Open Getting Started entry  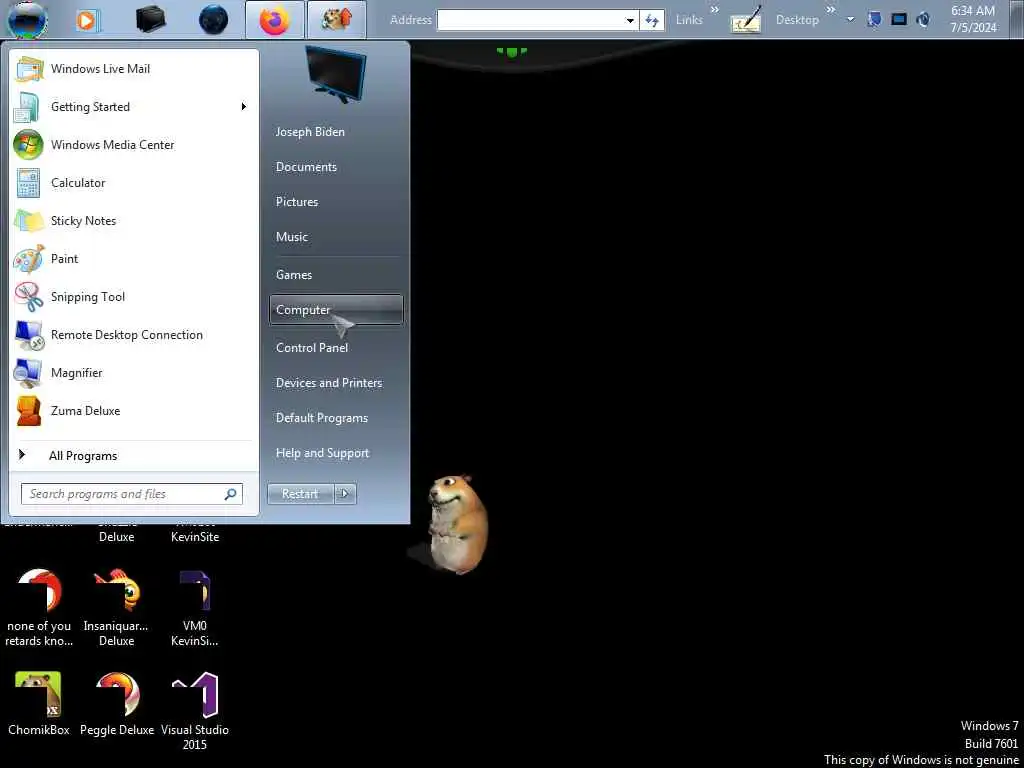pos(134,106)
